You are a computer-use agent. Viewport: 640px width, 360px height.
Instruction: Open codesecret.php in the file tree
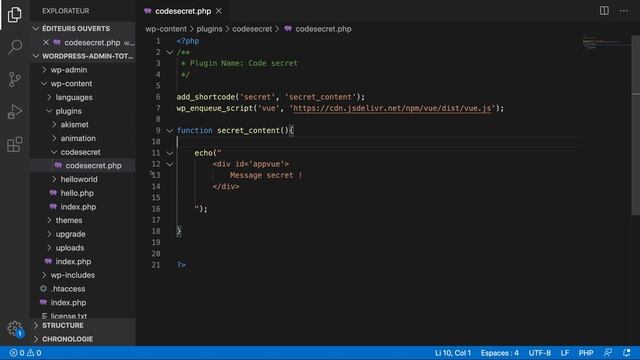click(x=82, y=166)
